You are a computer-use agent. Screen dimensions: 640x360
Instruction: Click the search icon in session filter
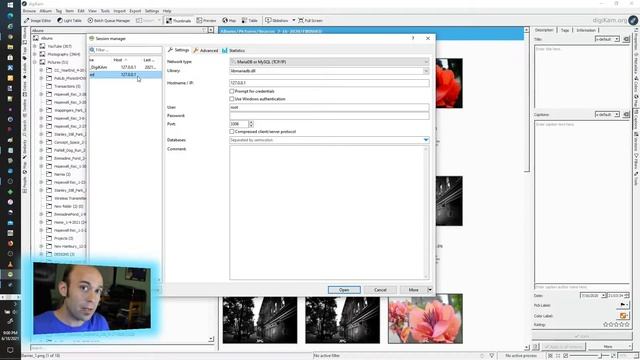pyautogui.click(x=92, y=50)
